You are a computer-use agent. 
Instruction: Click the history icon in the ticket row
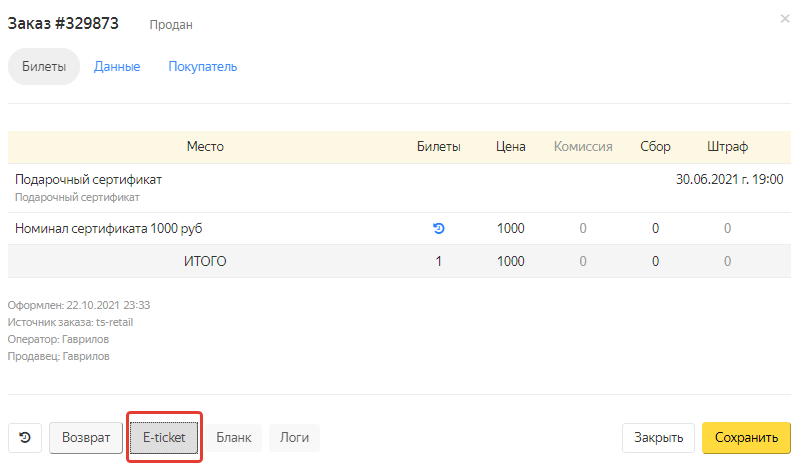(x=438, y=228)
